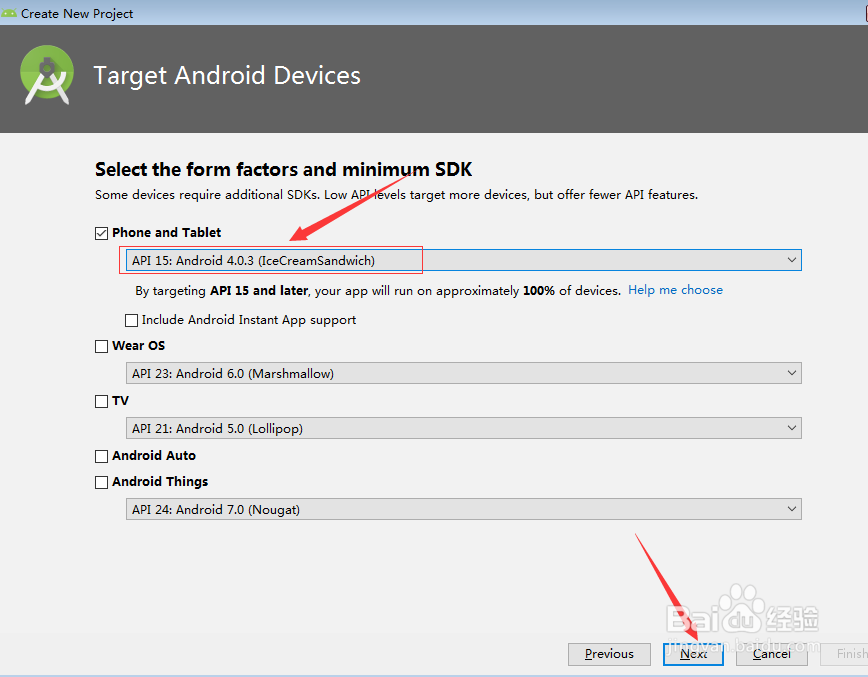Enable the TV form factor
Viewport: 868px width, 677px height.
101,401
